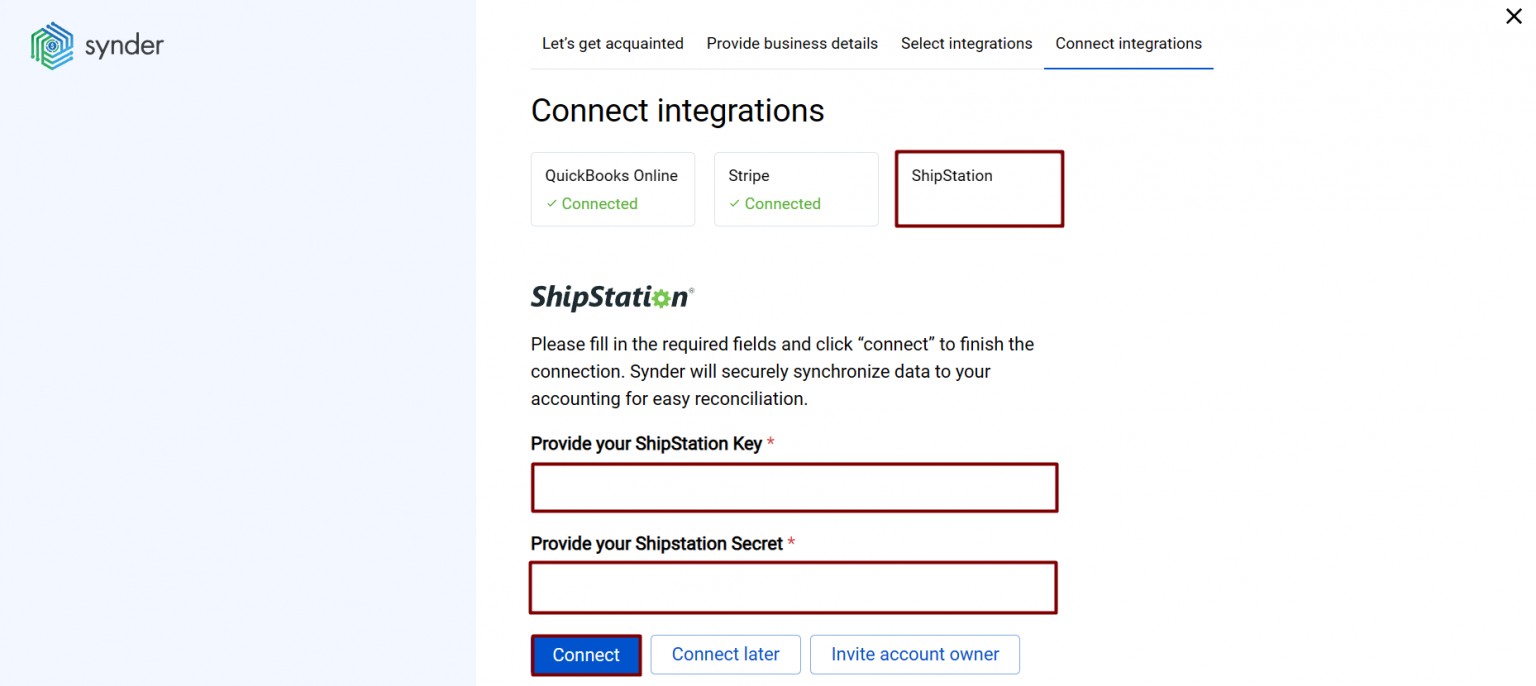Click the green checkmark beside QuickBooks Online Connected
Screen dimensions: 1536x686
(552, 203)
